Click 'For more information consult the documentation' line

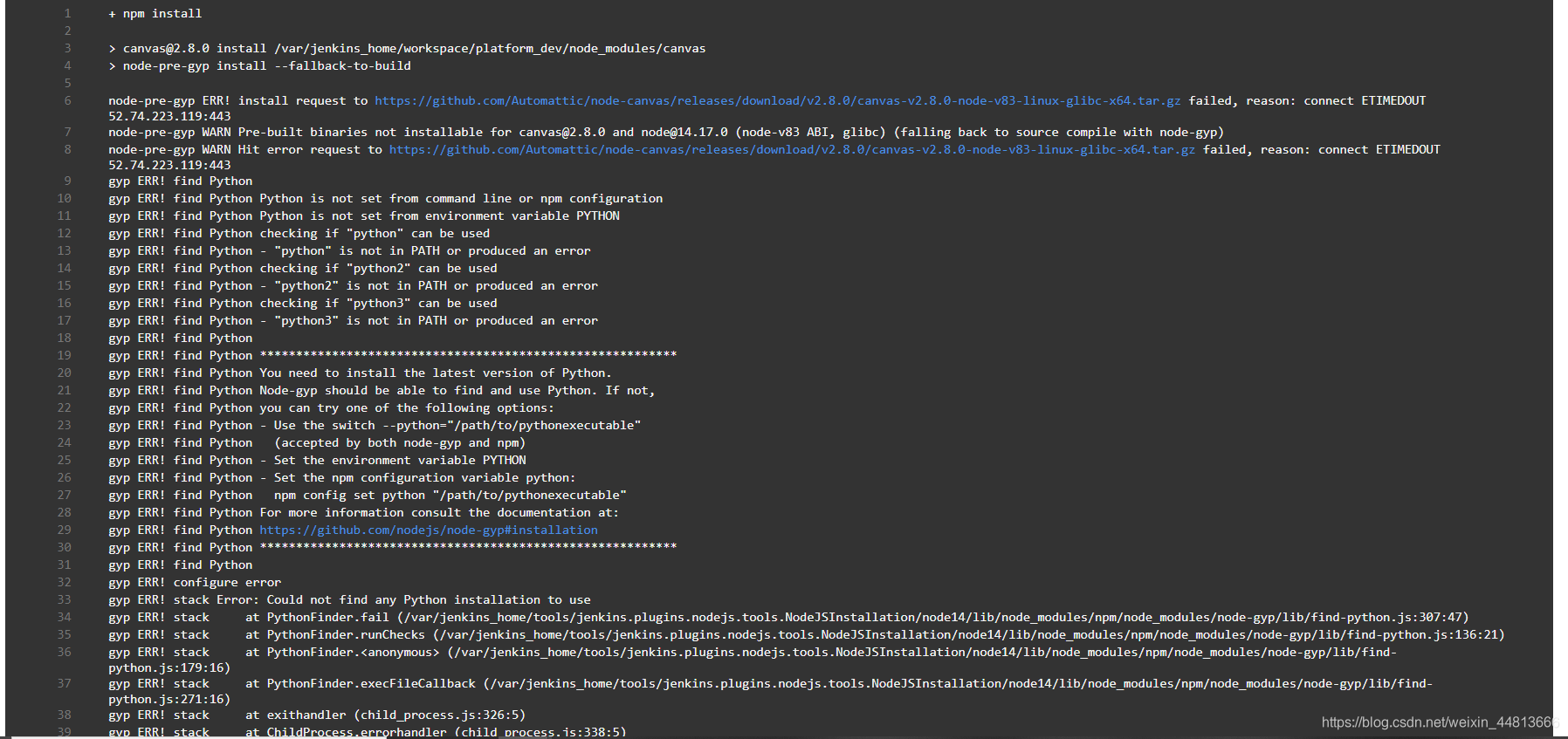tap(439, 512)
